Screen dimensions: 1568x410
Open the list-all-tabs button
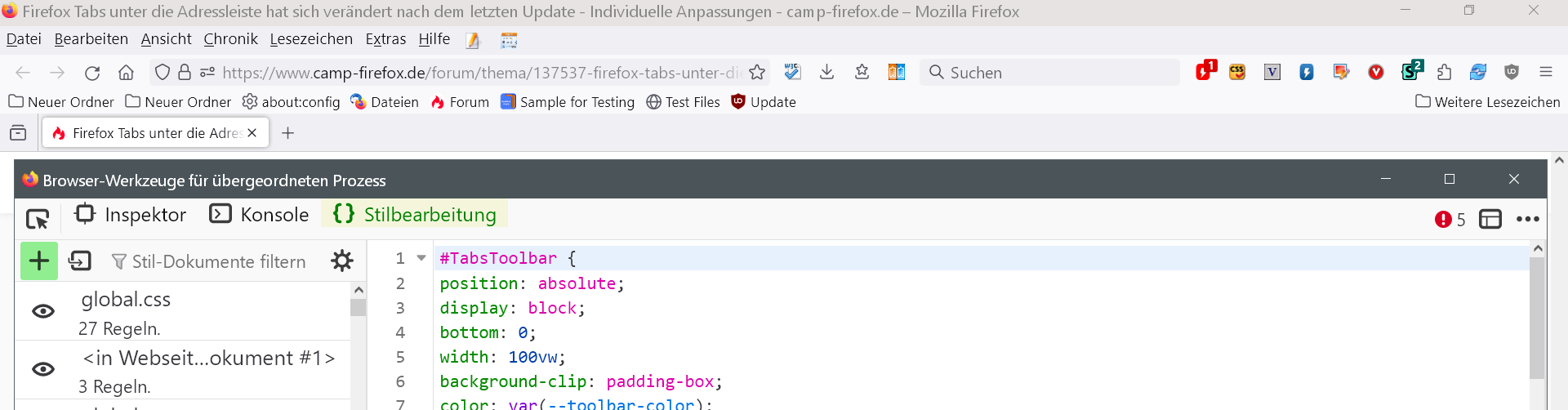tap(18, 132)
